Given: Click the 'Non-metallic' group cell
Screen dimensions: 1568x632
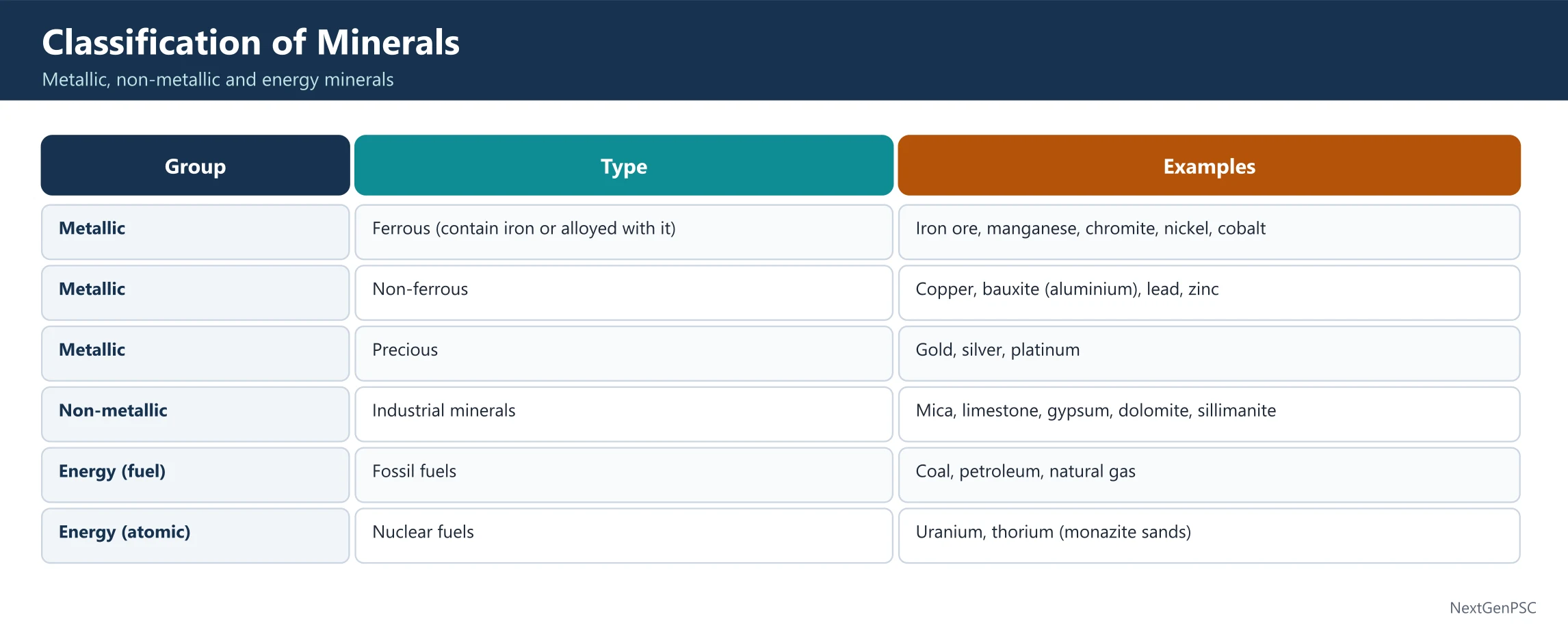Looking at the screenshot, I should [x=195, y=414].
